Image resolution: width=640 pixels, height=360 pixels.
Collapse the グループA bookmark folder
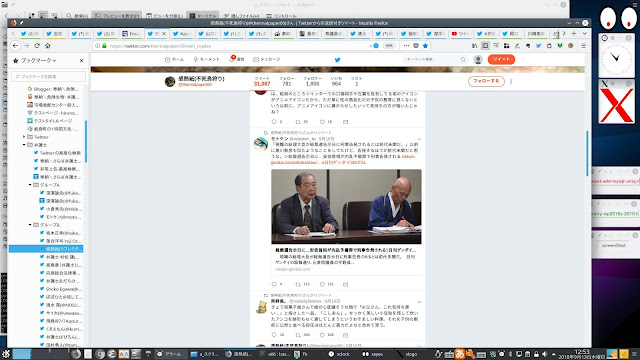(x=30, y=185)
